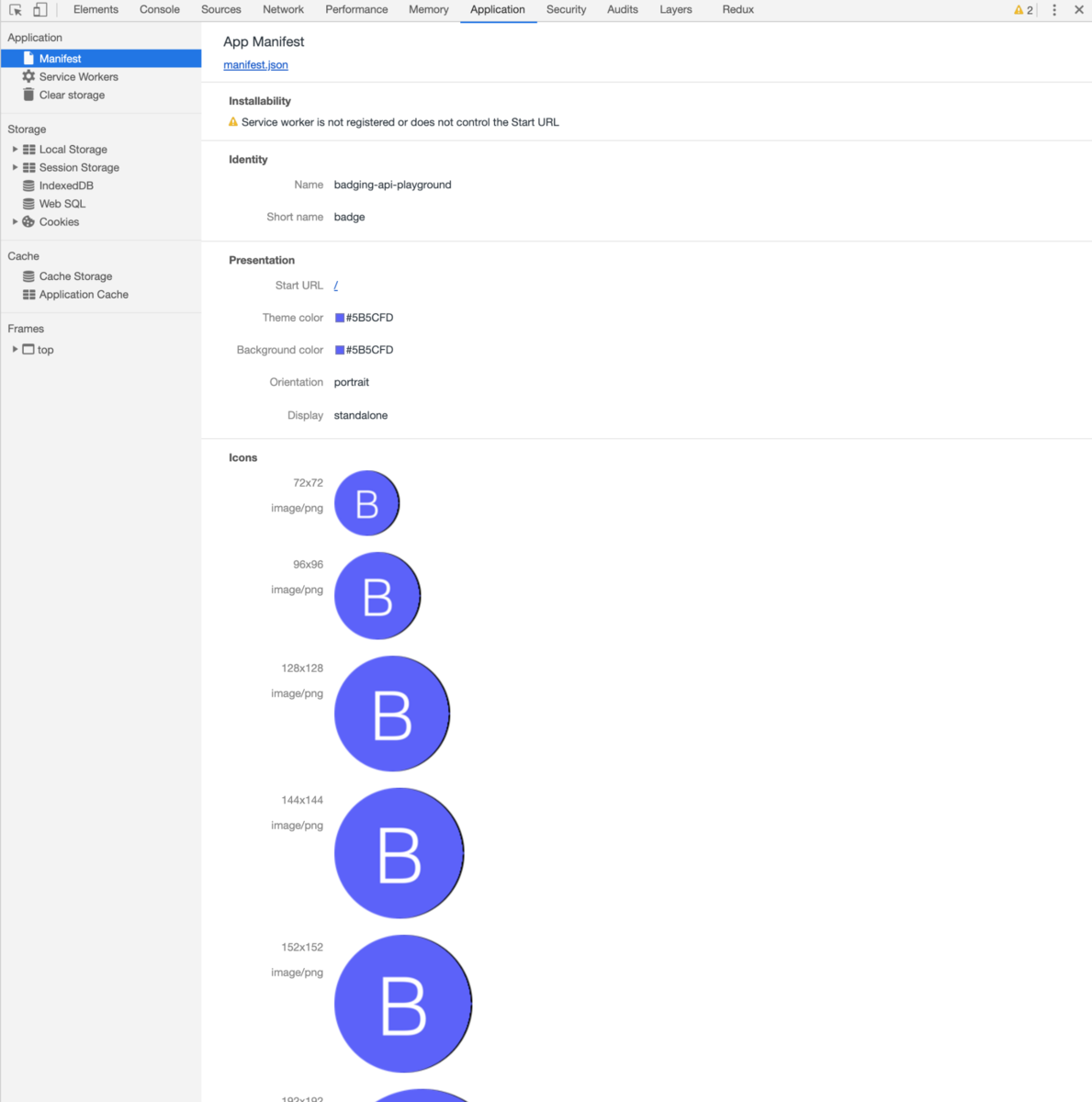This screenshot has width=1092, height=1102.
Task: Click the short name value badge
Action: [349, 217]
